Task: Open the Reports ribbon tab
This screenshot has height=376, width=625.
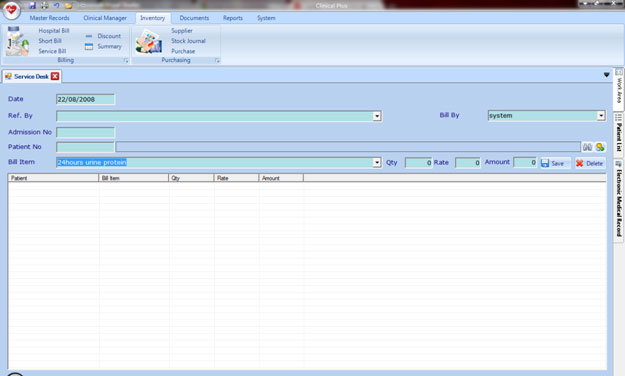Action: (233, 18)
